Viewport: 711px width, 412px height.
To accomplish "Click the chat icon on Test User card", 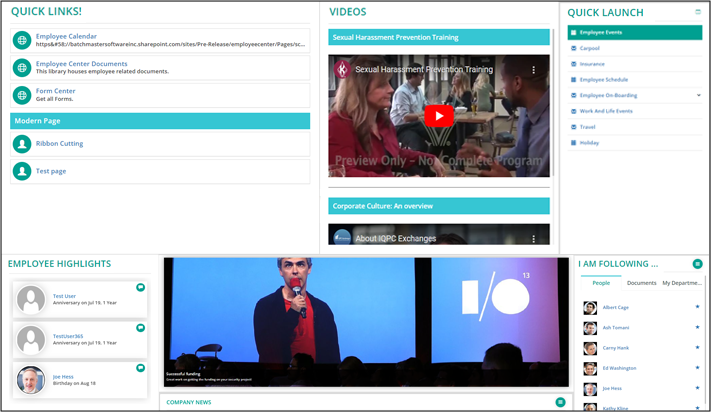I will coord(140,288).
